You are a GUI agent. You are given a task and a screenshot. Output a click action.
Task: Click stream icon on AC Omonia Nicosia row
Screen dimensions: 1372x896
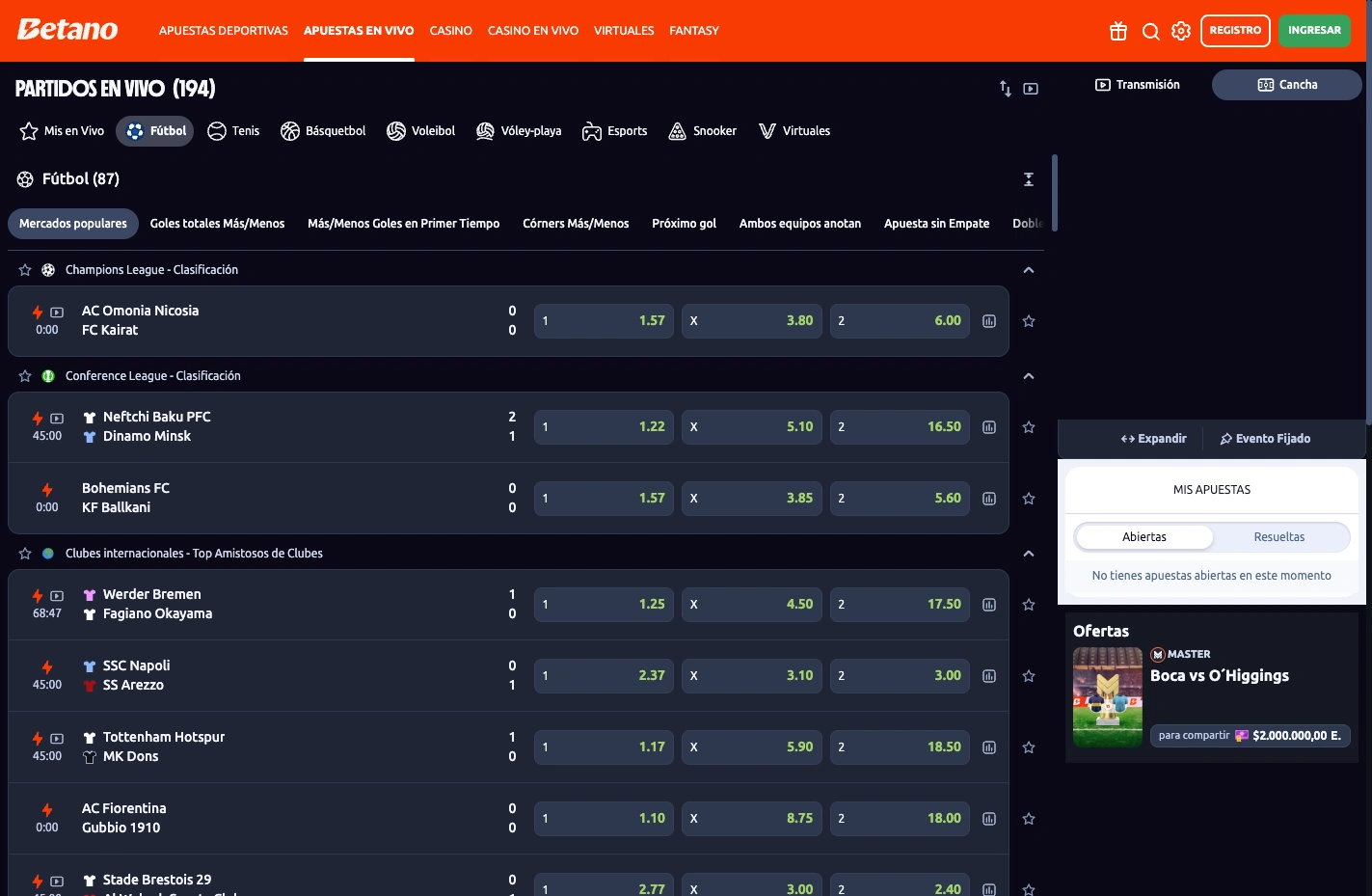(x=57, y=312)
